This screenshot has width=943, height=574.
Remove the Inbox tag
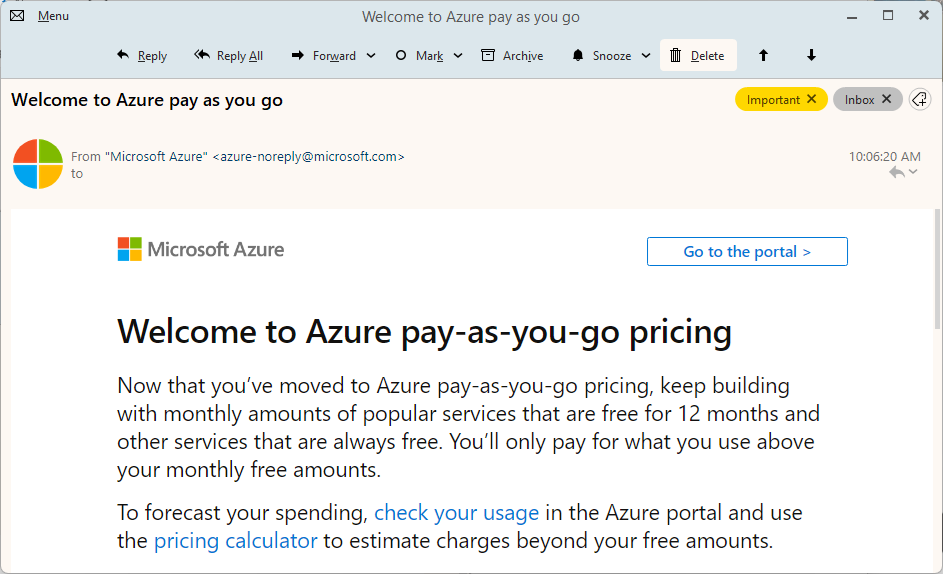[x=886, y=99]
